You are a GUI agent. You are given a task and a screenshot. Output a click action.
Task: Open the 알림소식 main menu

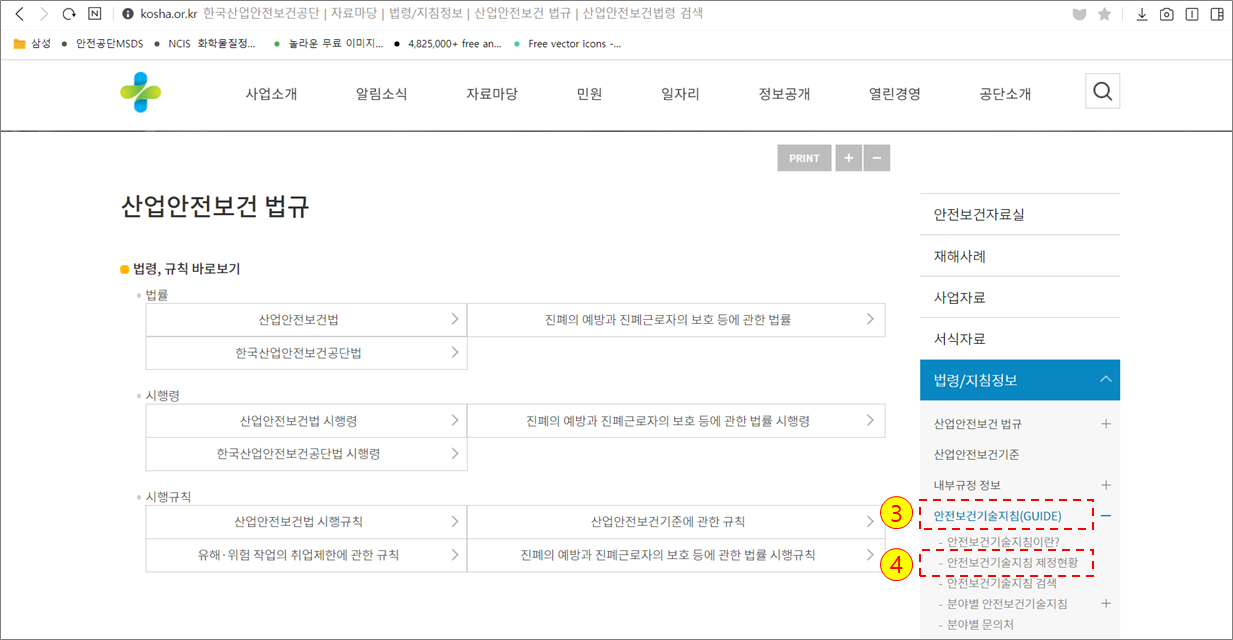(x=381, y=94)
